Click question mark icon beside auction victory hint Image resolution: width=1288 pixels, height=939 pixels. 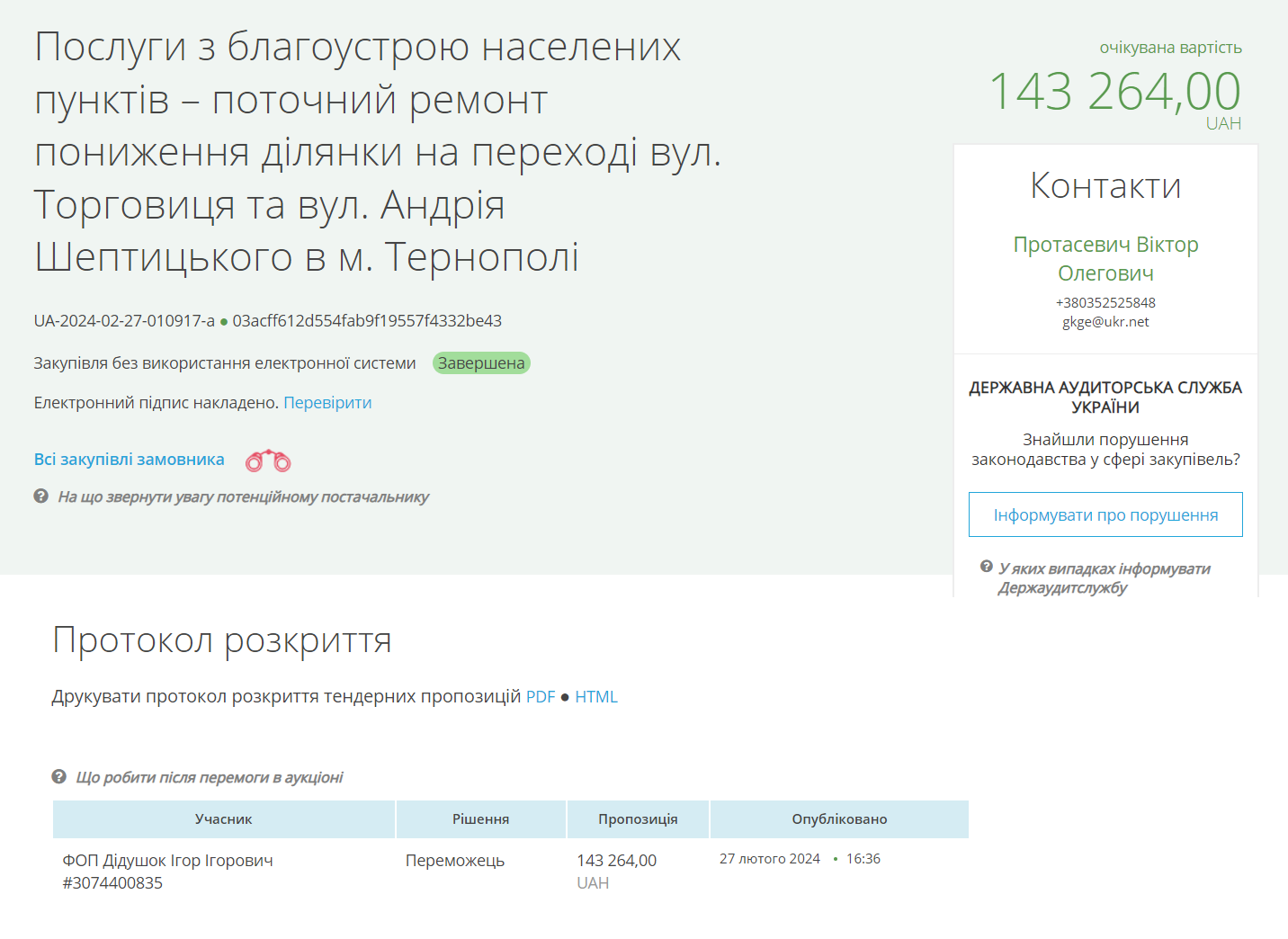(x=58, y=776)
